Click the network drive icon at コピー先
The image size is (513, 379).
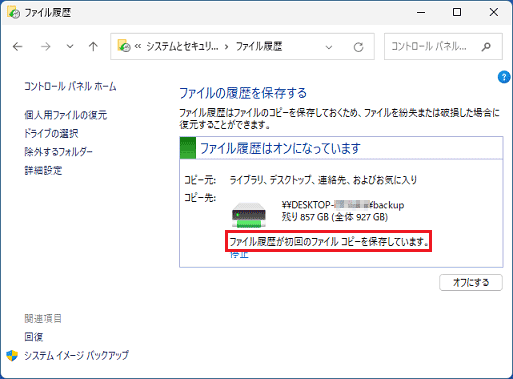249,215
